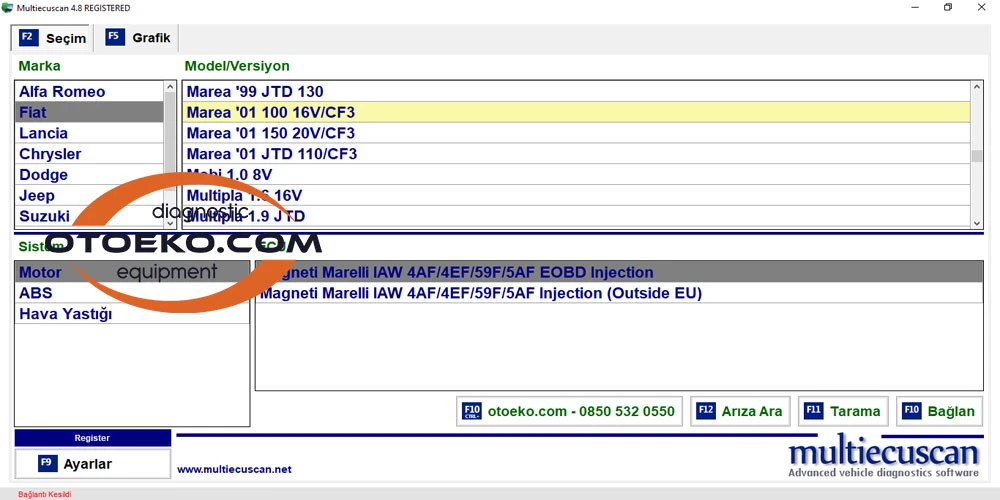Select Marea '99 JTD 130 model
1000x500 pixels.
click(x=577, y=92)
